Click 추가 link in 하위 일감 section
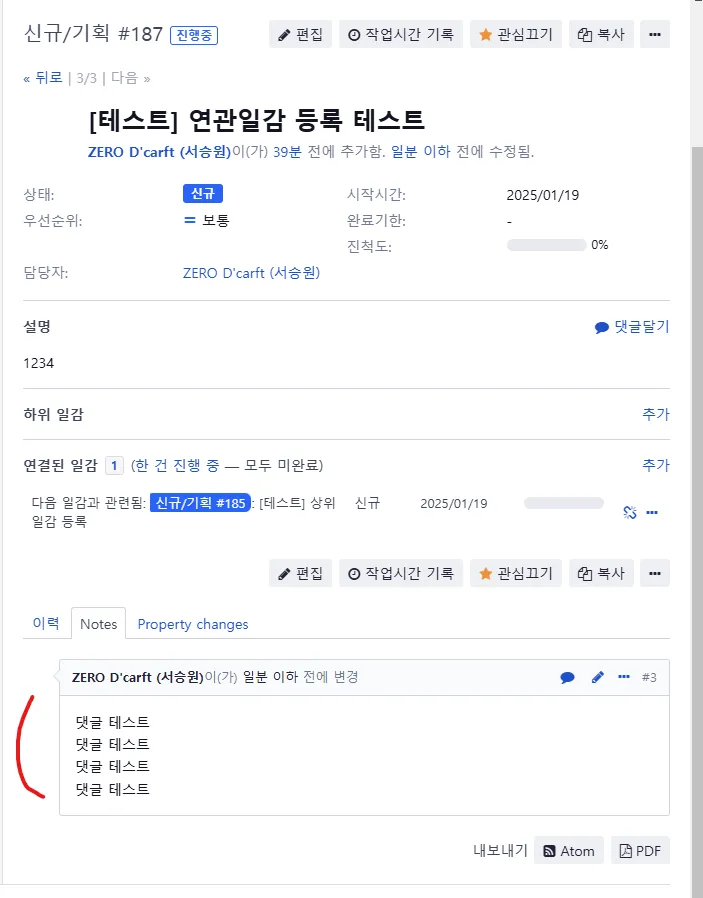 point(655,414)
